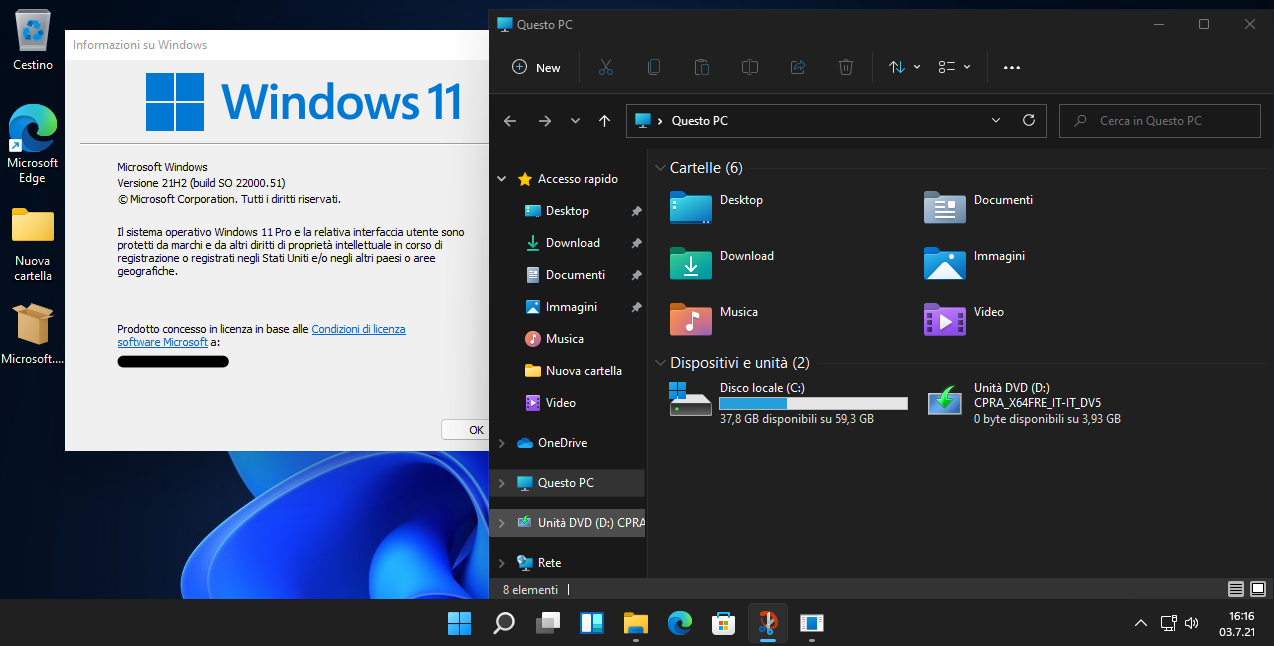This screenshot has height=646, width=1274.
Task: Click the Forward navigation arrow
Action: click(544, 121)
